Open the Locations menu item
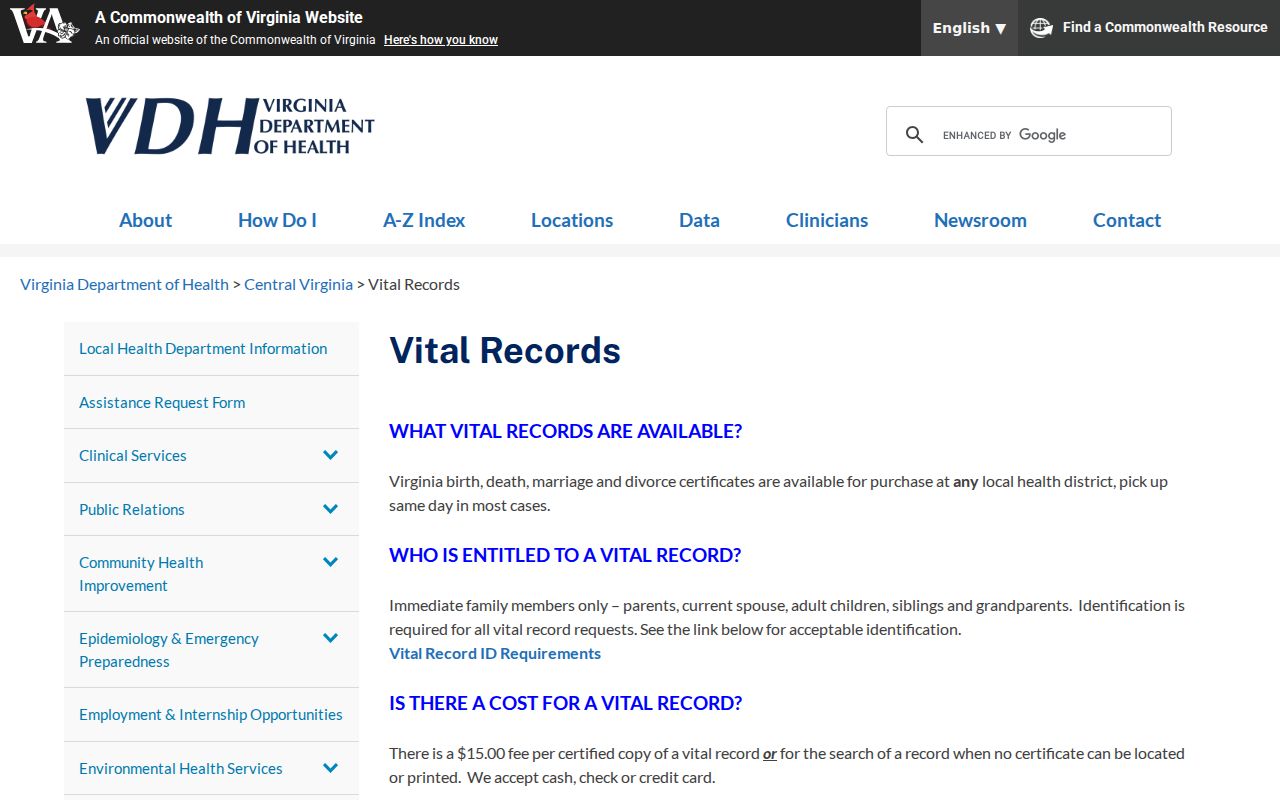1280x800 pixels. 572,220
